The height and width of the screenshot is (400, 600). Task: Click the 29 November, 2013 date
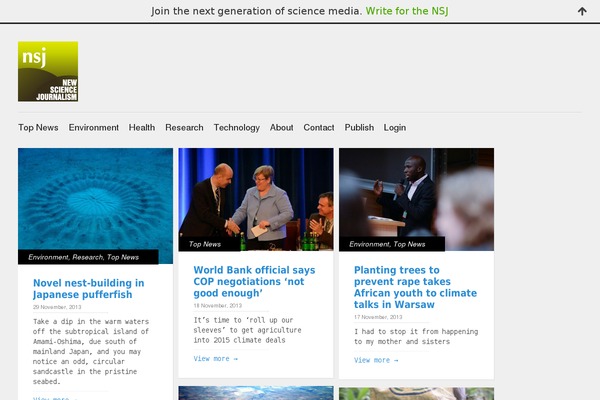(57, 307)
